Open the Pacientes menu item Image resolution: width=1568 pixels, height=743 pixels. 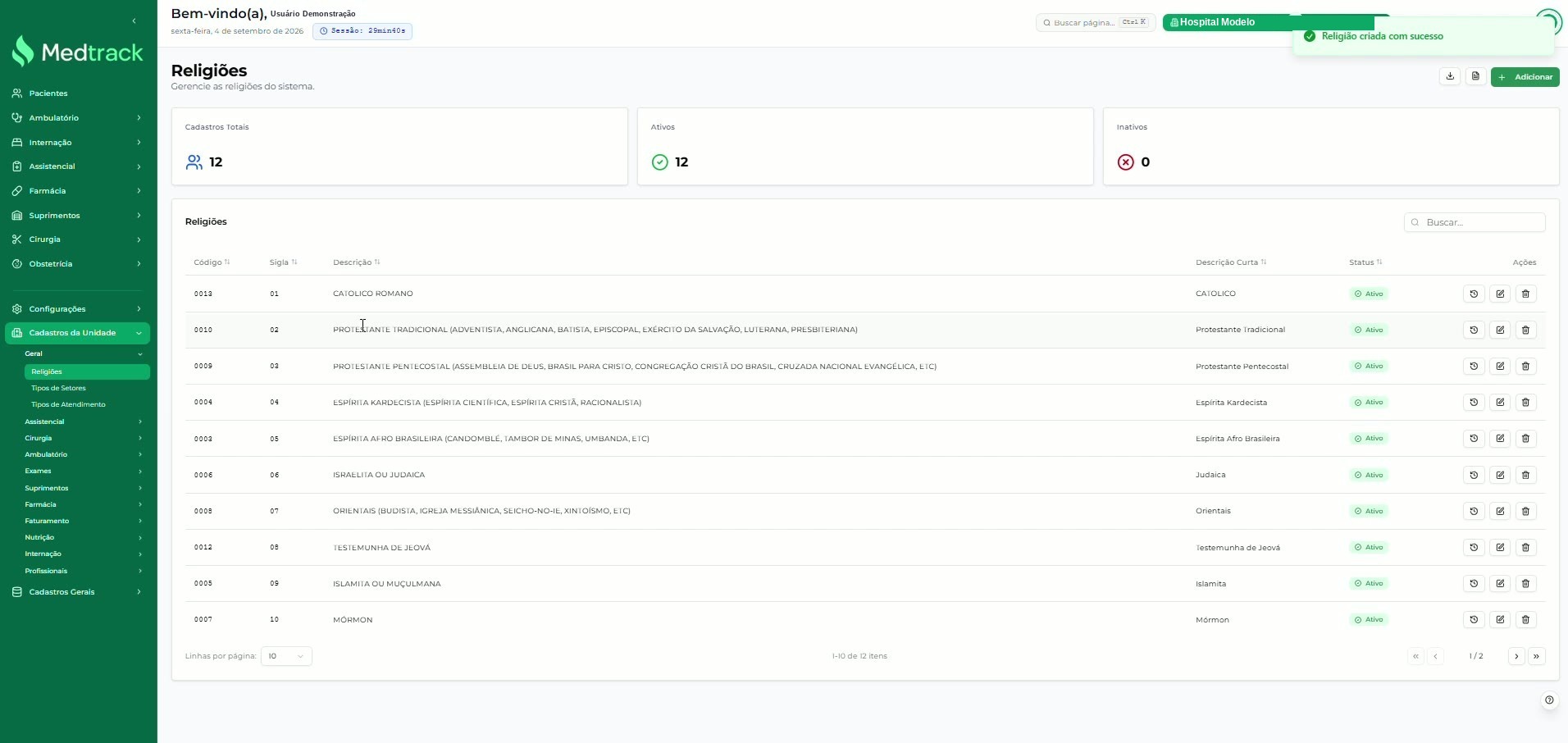[x=77, y=93]
